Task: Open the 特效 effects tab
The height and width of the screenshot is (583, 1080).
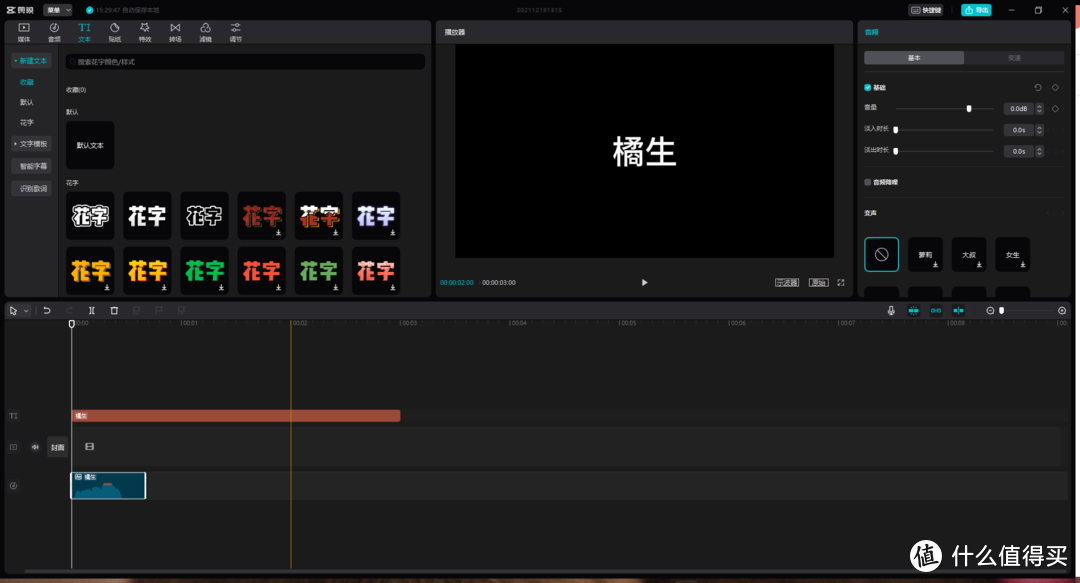Action: pos(145,32)
